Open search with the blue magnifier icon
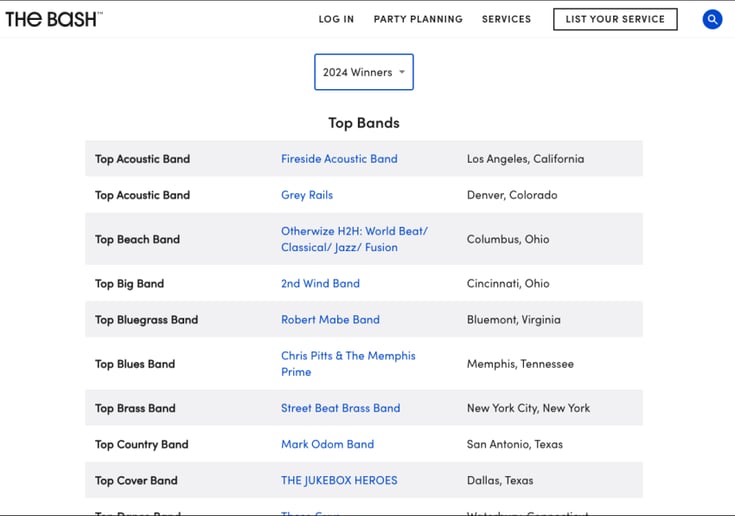The image size is (735, 516). (712, 19)
